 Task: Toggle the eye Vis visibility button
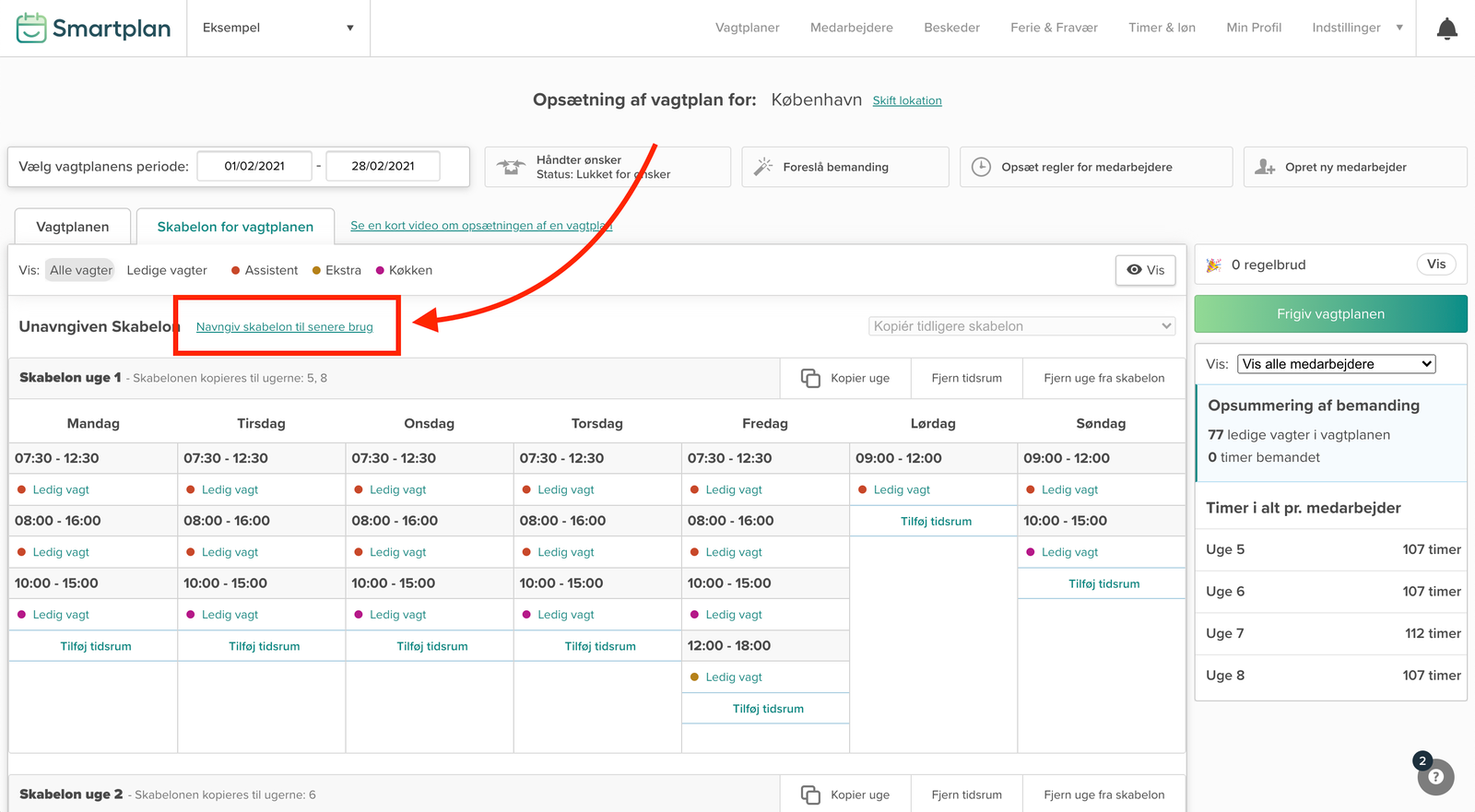[1145, 270]
